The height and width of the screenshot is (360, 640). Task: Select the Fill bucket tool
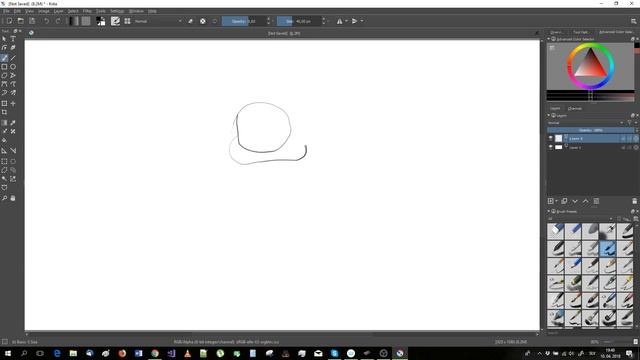[x=4, y=140]
